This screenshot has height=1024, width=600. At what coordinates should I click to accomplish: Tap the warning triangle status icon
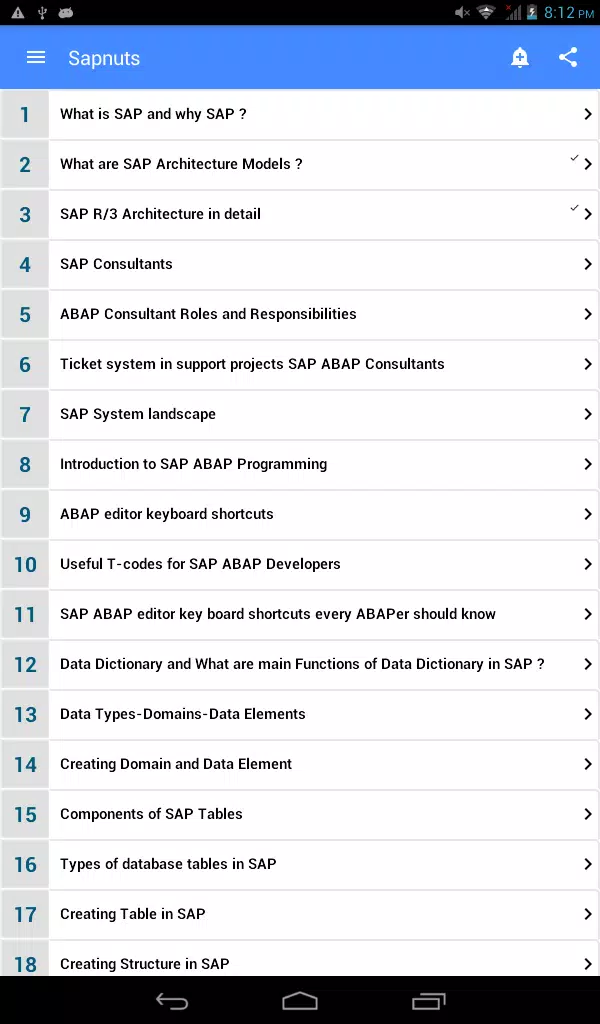point(18,12)
